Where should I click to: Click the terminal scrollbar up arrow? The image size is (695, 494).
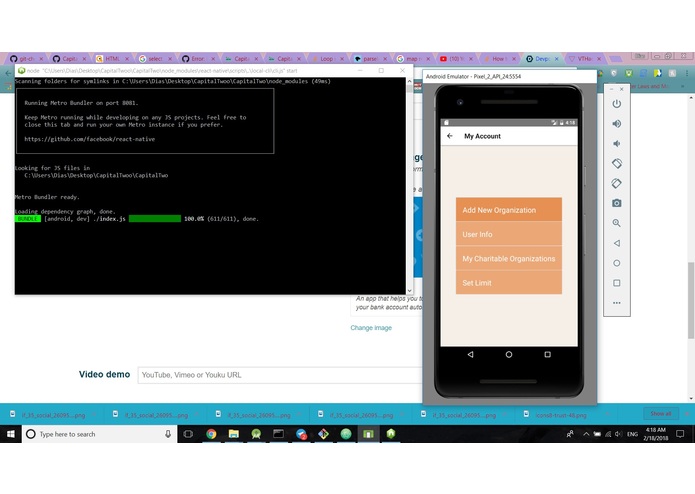coord(409,82)
